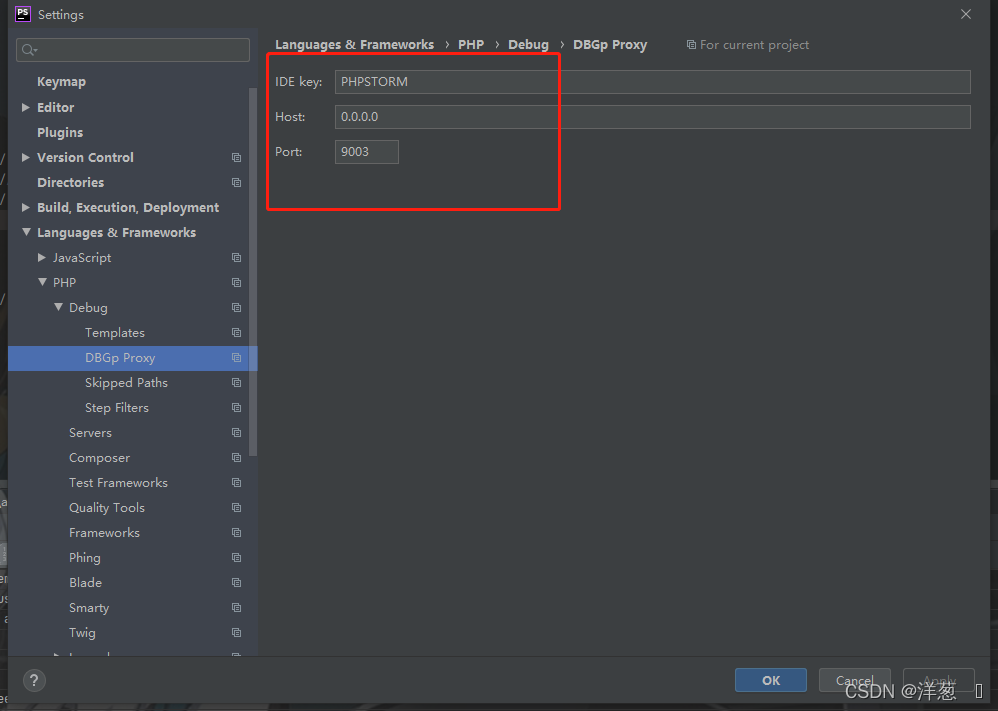Viewport: 998px width, 711px height.
Task: Open the Keymap settings page
Action: pyautogui.click(x=61, y=81)
